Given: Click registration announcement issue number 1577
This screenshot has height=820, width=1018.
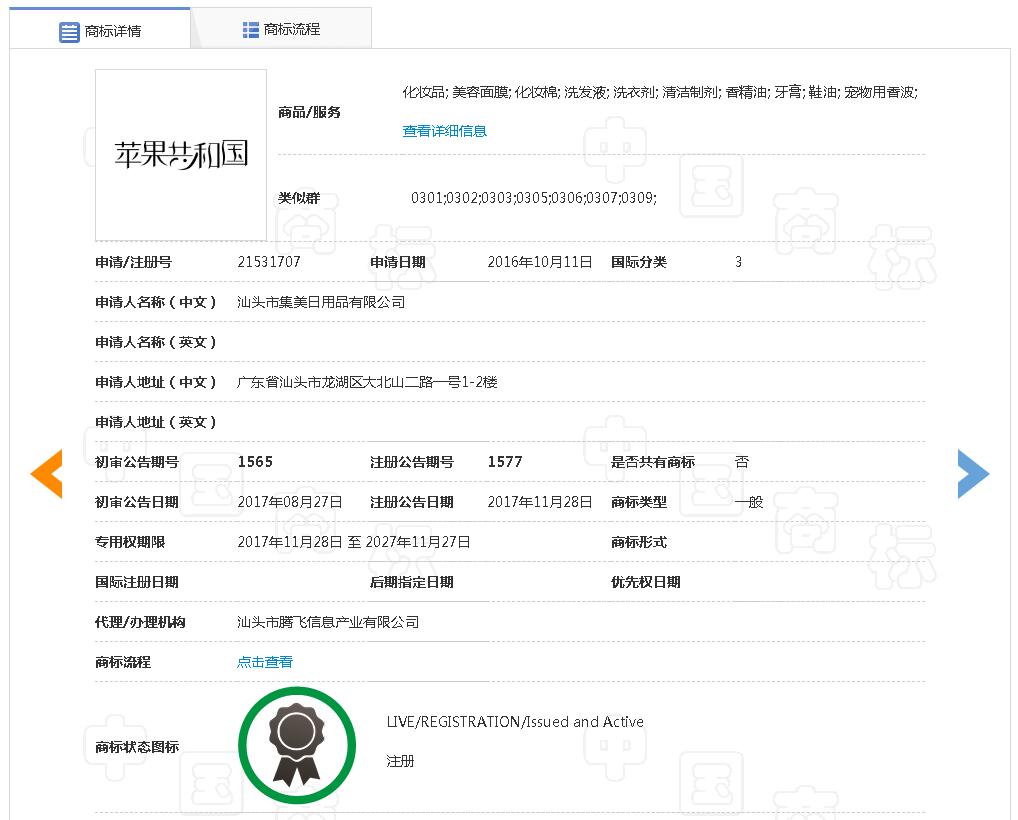Looking at the screenshot, I should pyautogui.click(x=505, y=462).
